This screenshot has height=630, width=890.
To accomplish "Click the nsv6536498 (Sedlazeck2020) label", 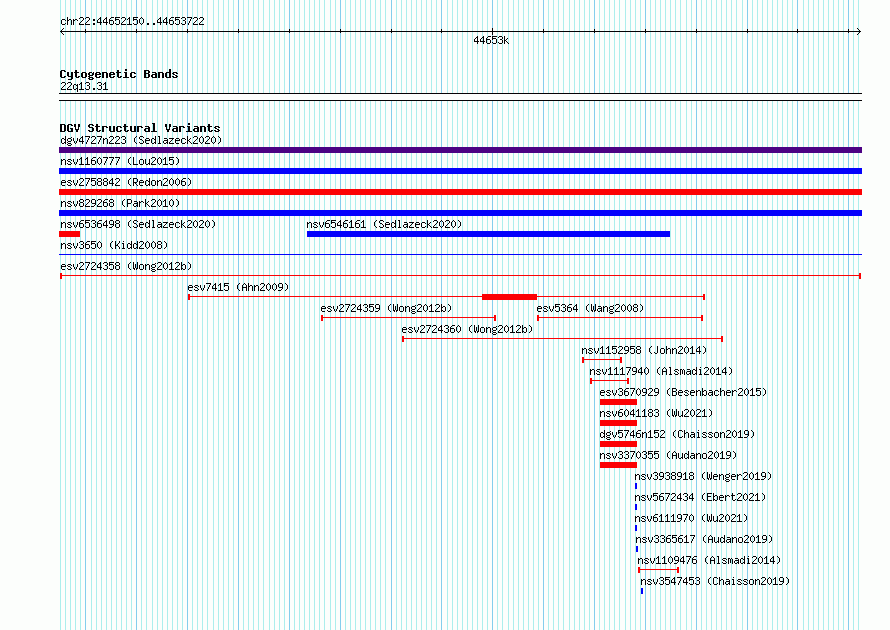I will pyautogui.click(x=138, y=224).
